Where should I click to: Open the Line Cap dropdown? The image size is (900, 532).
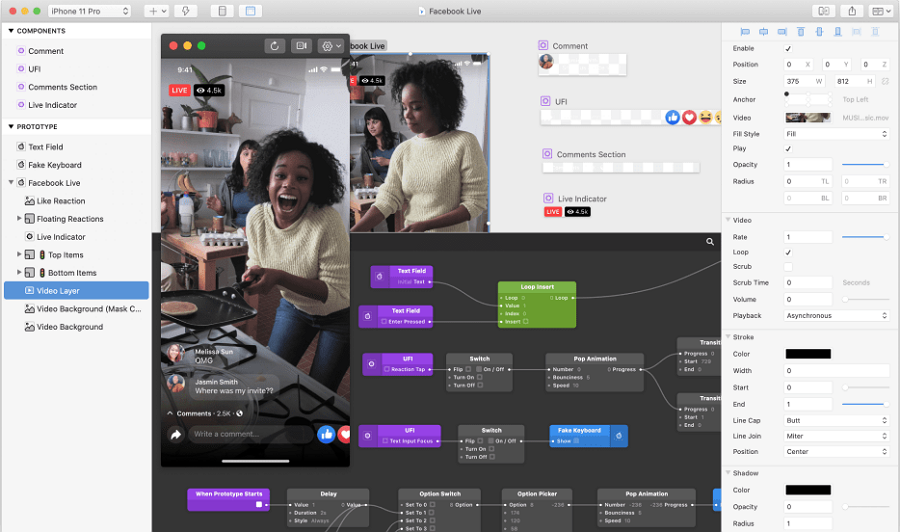pyautogui.click(x=836, y=421)
